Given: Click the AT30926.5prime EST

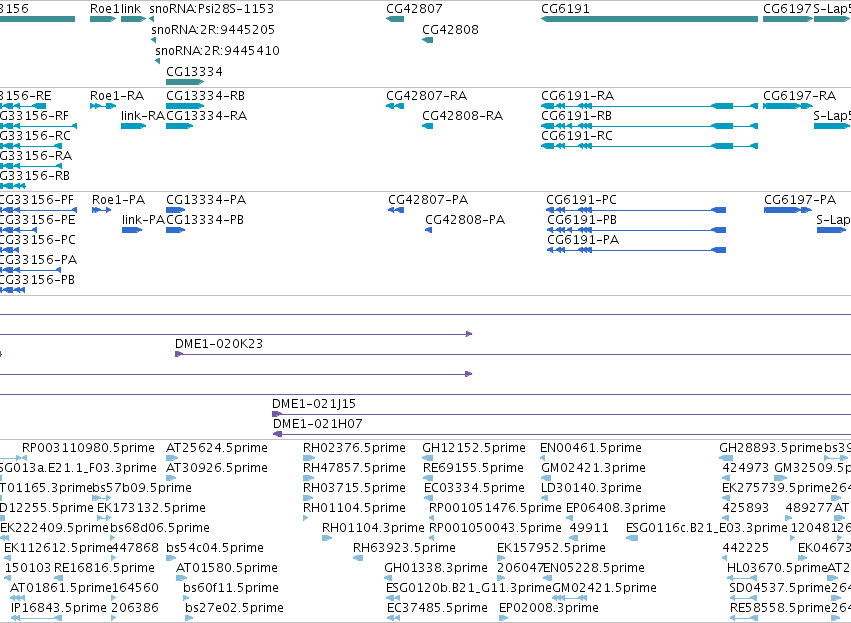Looking at the screenshot, I should tap(171, 478).
